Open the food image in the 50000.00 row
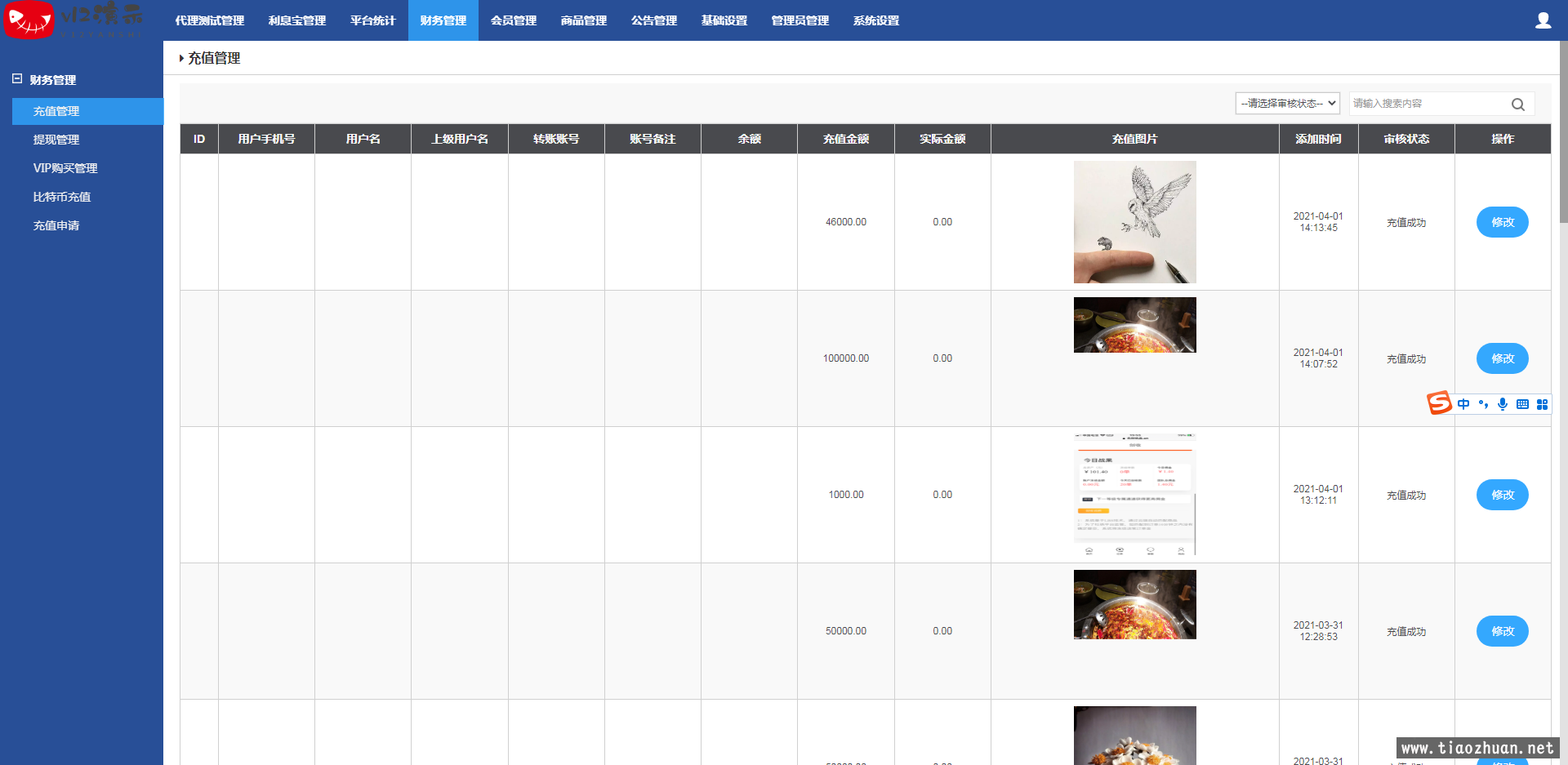The image size is (1568, 765). tap(1135, 604)
